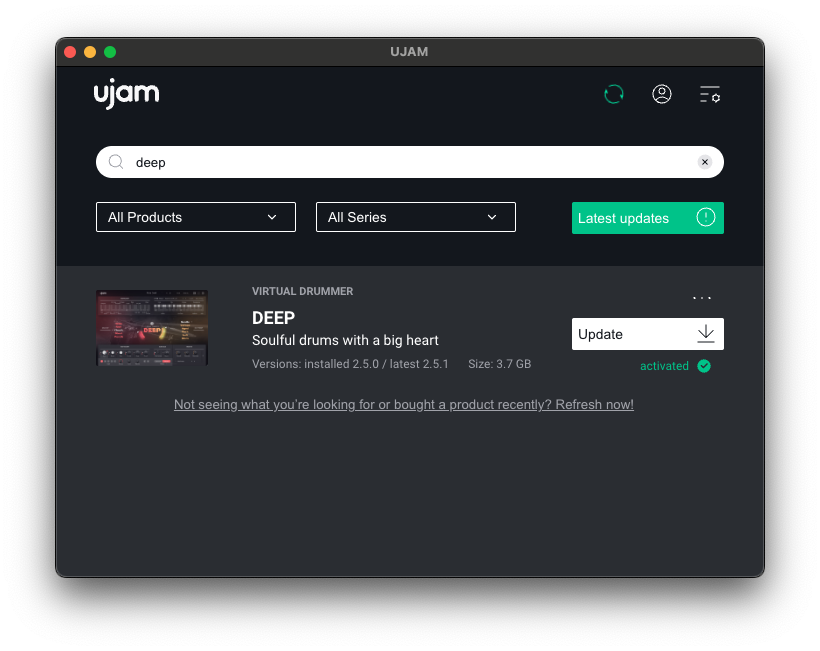Open the settings list icon
820x651 pixels.
pyautogui.click(x=710, y=95)
